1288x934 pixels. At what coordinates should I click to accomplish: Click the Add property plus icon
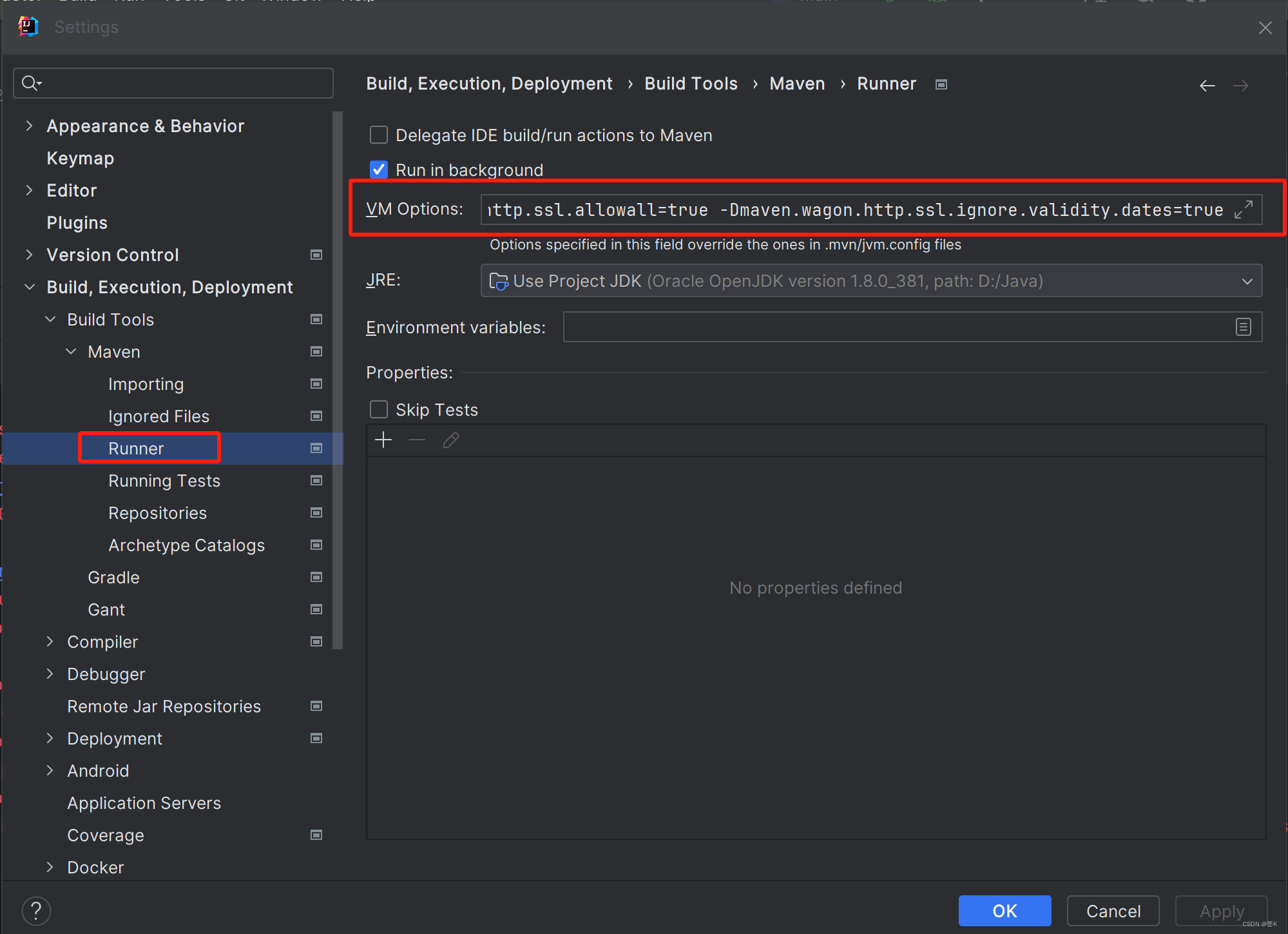pyautogui.click(x=383, y=440)
